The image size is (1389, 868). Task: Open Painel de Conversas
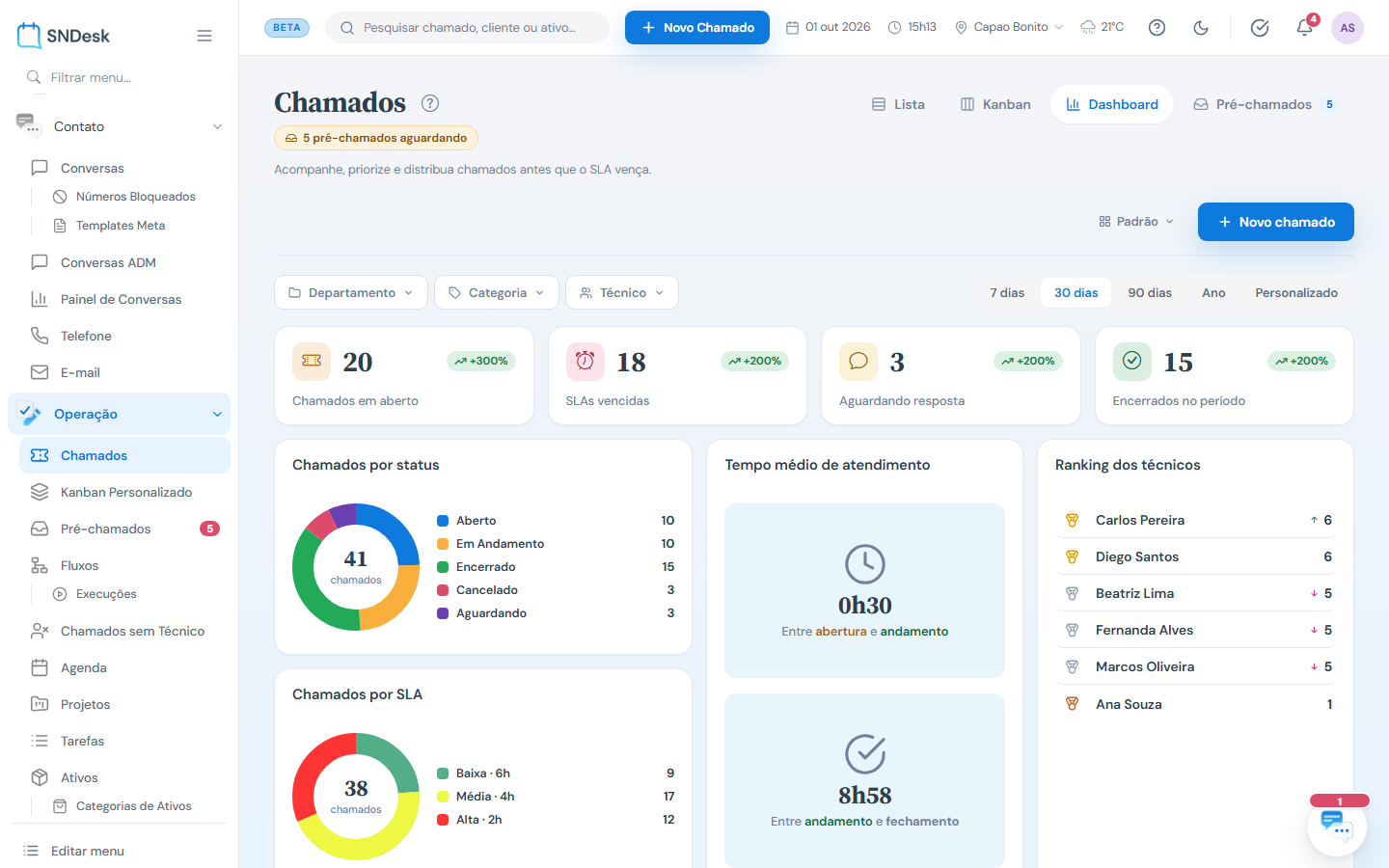point(125,299)
